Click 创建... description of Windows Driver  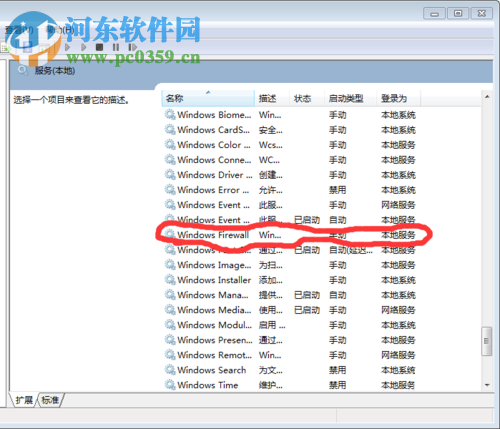tap(271, 175)
